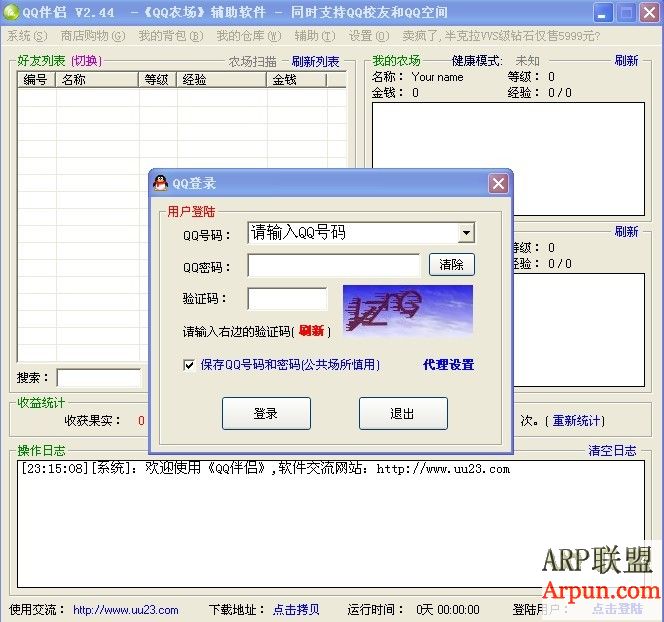
Task: Click the 退出 button
Action: 403,413
